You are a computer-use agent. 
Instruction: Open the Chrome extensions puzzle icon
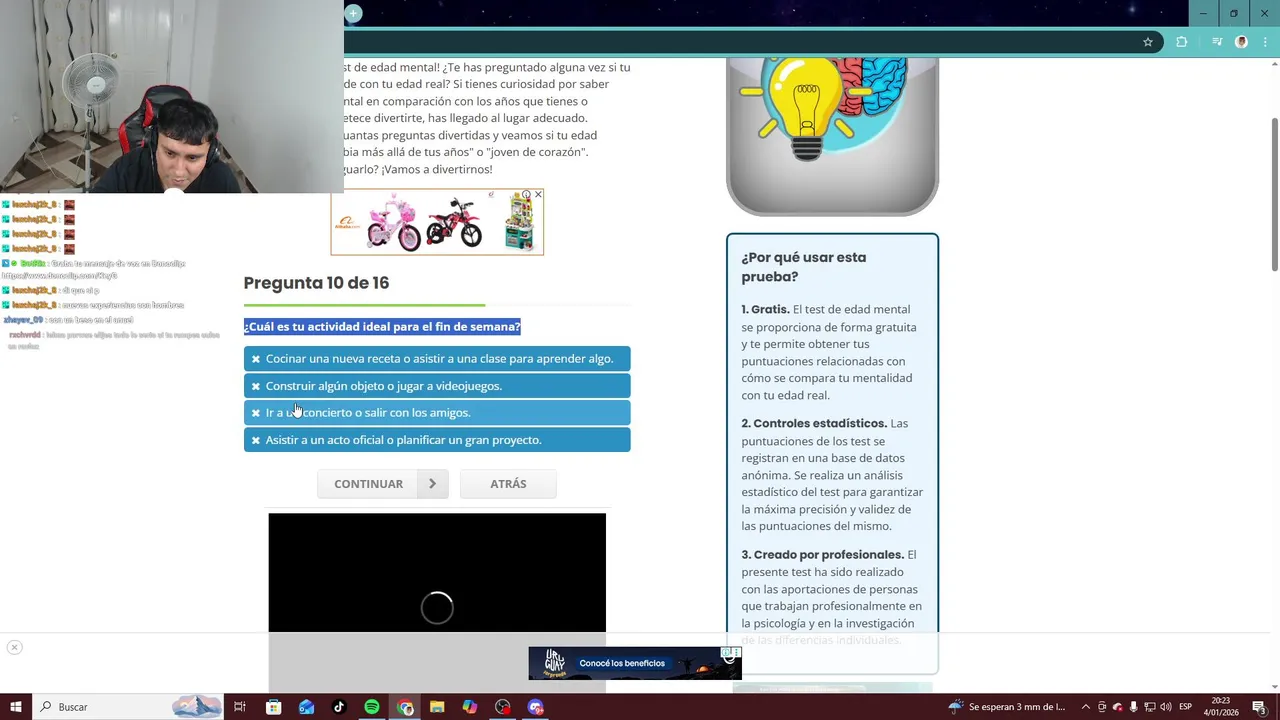[x=1182, y=42]
